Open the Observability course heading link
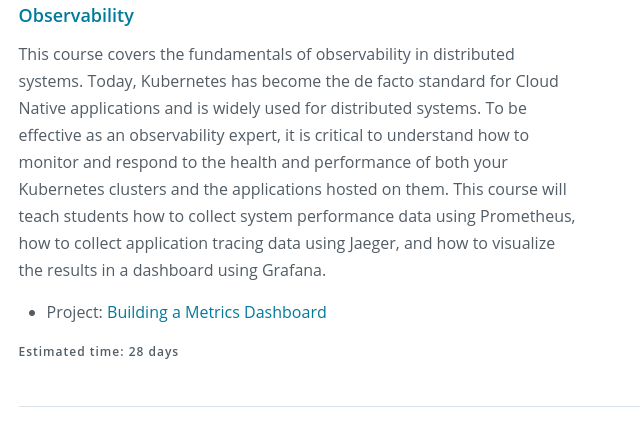This screenshot has height=429, width=640. 76,16
